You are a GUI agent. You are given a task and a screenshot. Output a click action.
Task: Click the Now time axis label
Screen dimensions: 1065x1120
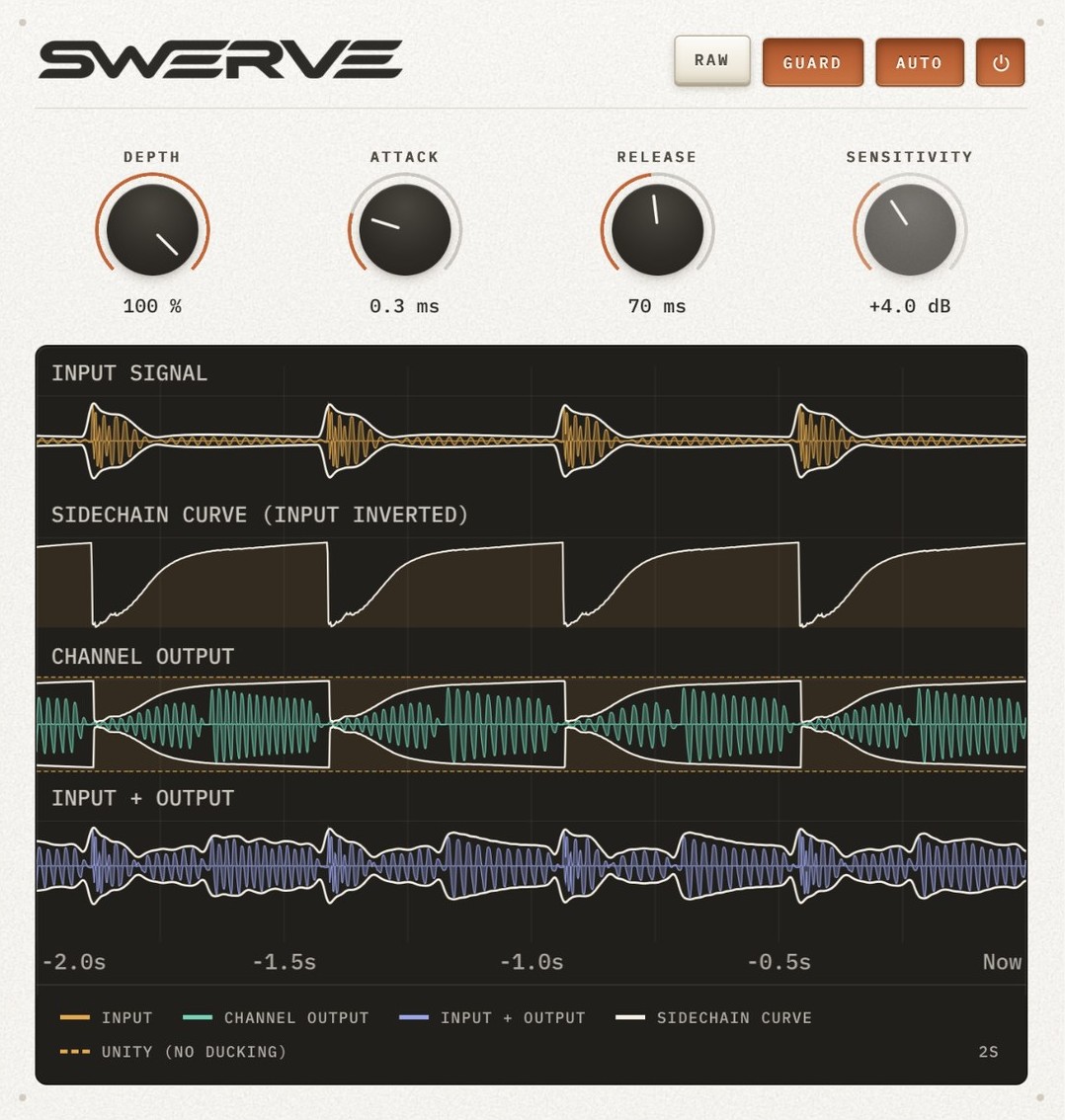(1002, 962)
